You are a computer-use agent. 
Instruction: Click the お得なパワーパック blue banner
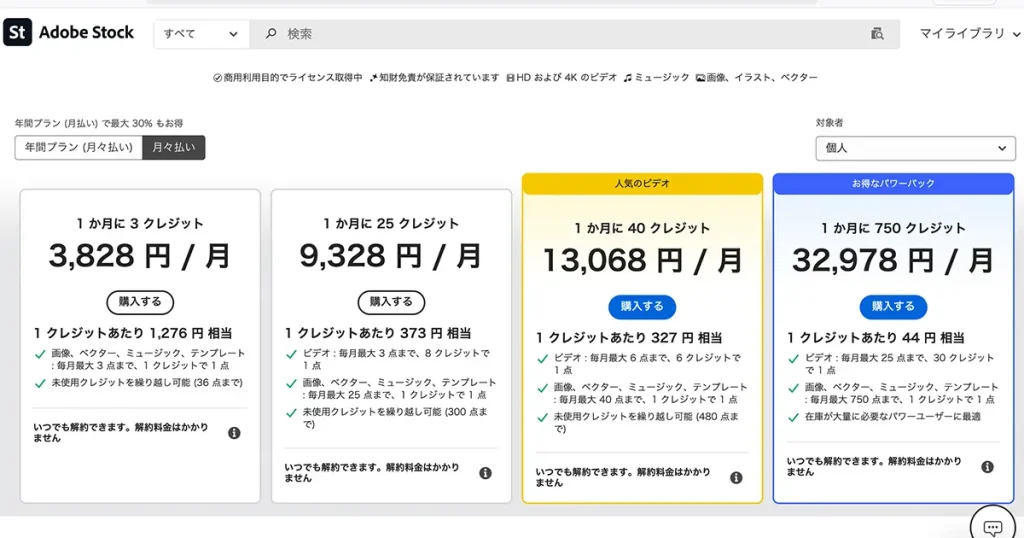tap(893, 184)
